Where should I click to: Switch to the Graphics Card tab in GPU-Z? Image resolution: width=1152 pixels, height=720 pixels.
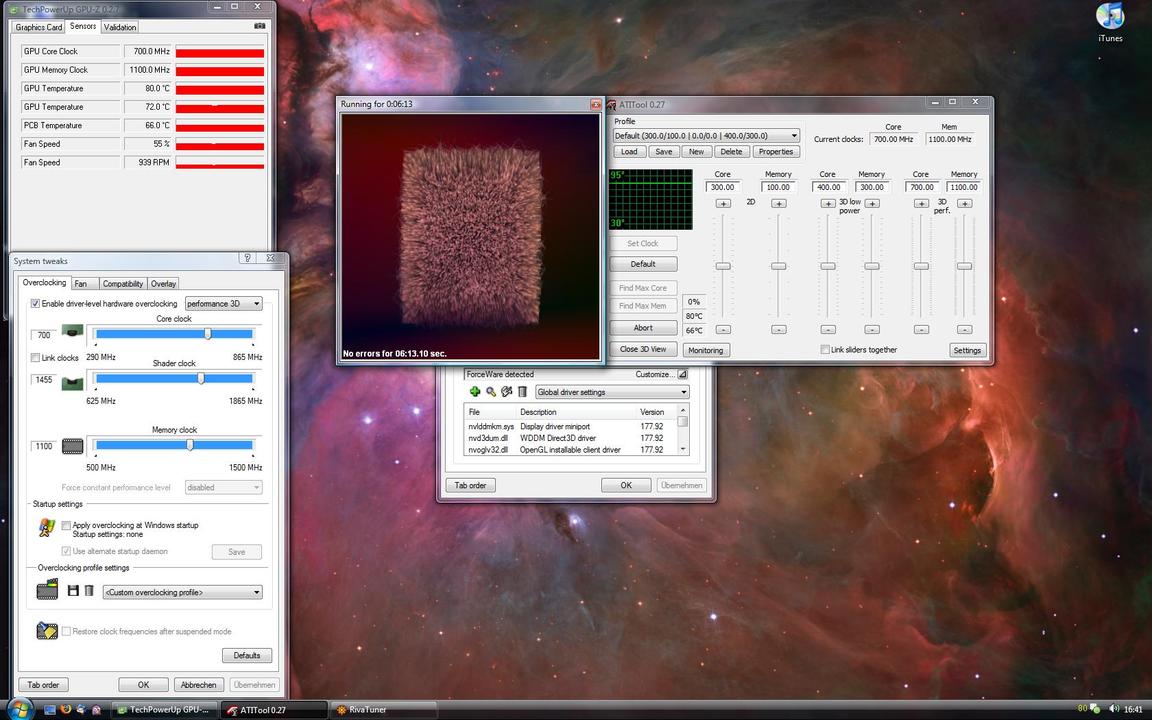38,27
